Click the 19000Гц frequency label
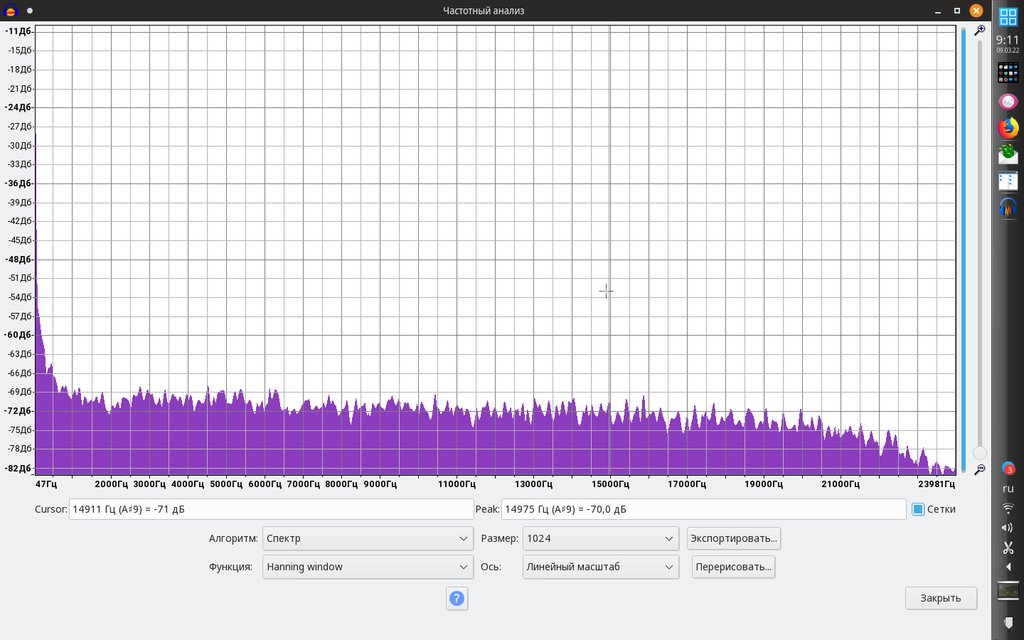Viewport: 1024px width, 640px height. click(x=763, y=485)
